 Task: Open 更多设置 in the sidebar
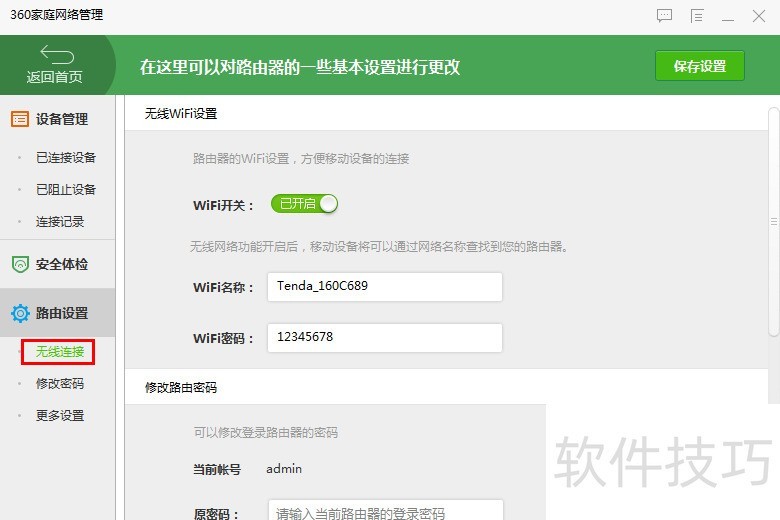[60, 416]
